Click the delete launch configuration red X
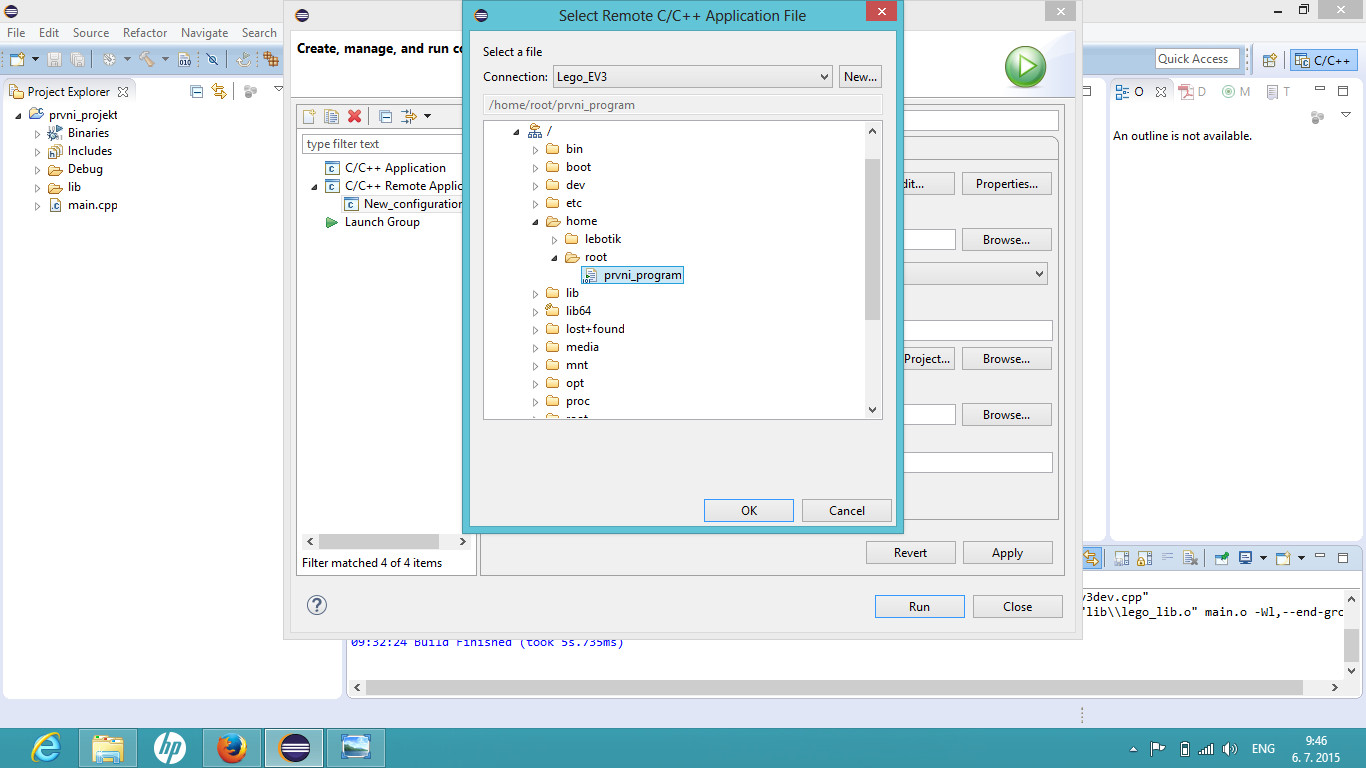This screenshot has width=1366, height=768. 354,117
